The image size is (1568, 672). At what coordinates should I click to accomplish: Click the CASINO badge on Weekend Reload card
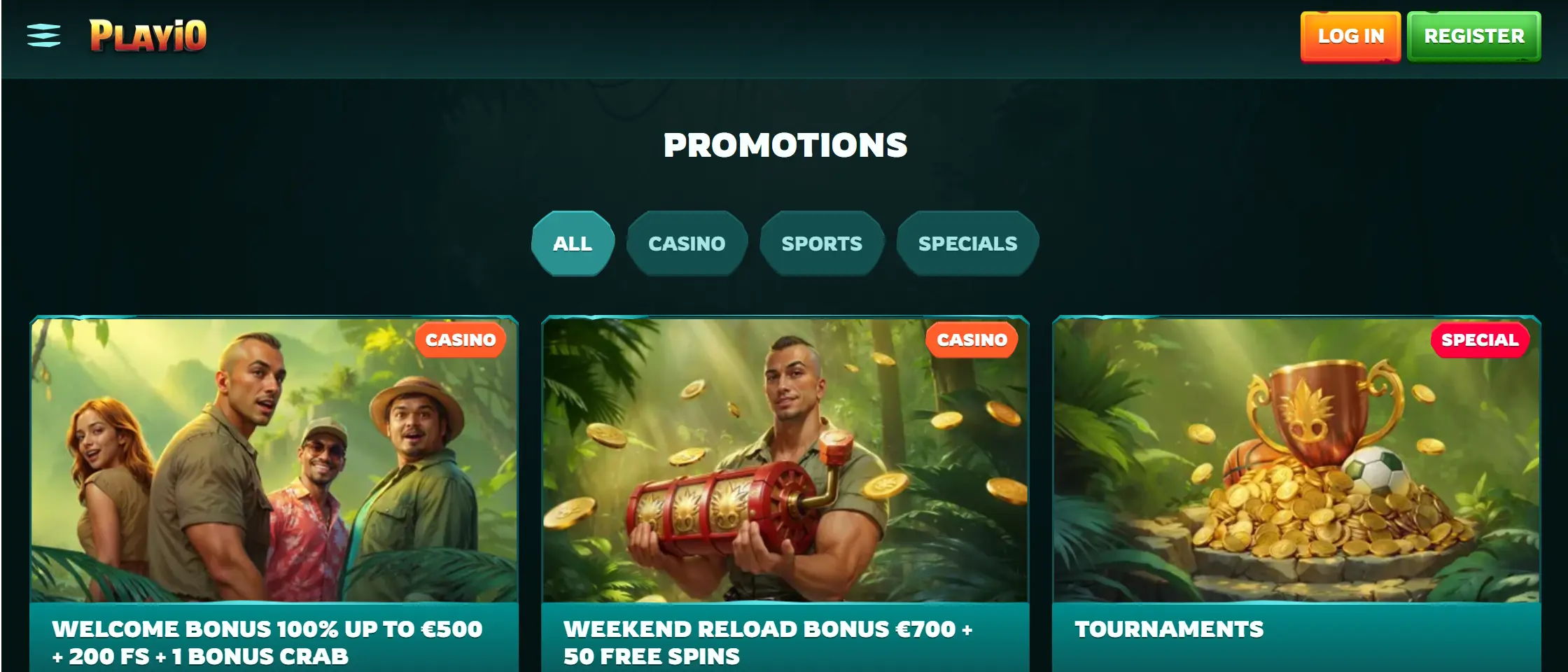point(972,339)
